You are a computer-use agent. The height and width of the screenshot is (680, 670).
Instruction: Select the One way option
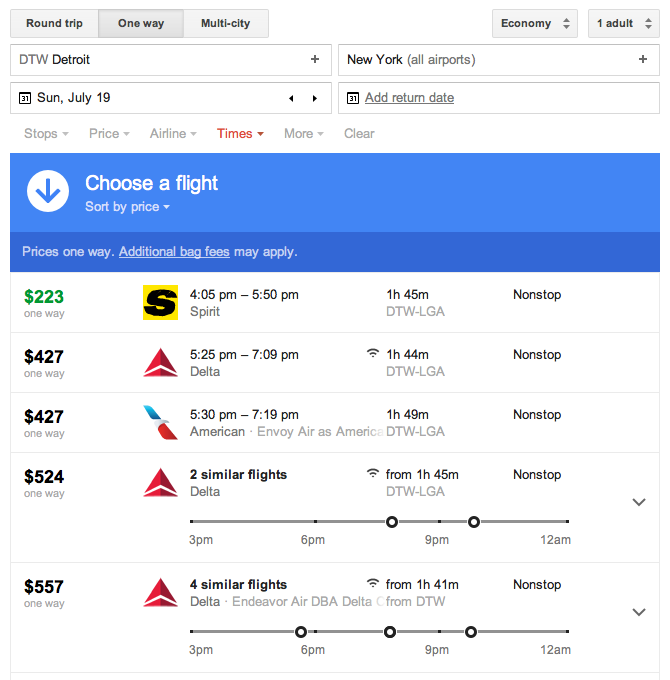tap(141, 23)
